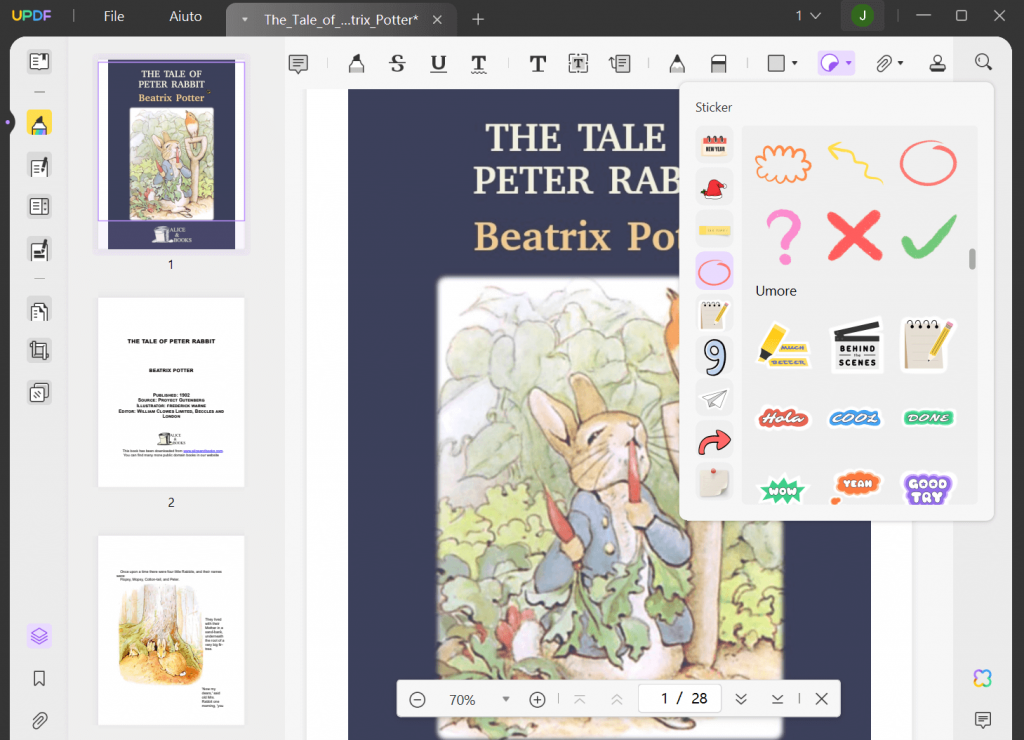
Task: Select the highlighter tool in toolbar
Action: [357, 63]
